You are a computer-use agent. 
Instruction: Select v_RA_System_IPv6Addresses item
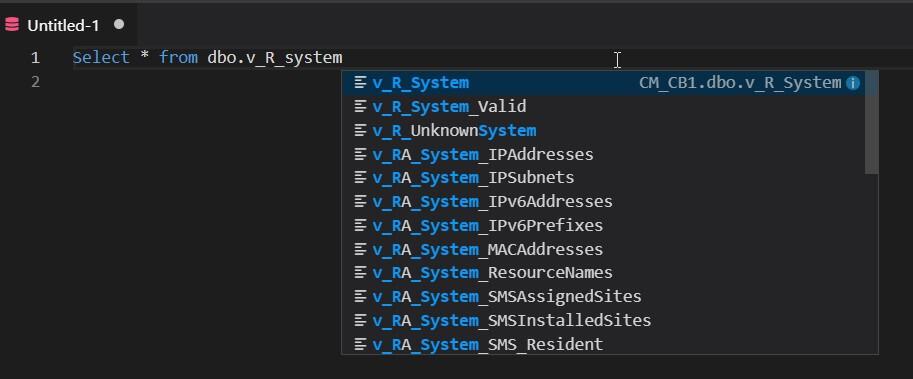point(603,201)
